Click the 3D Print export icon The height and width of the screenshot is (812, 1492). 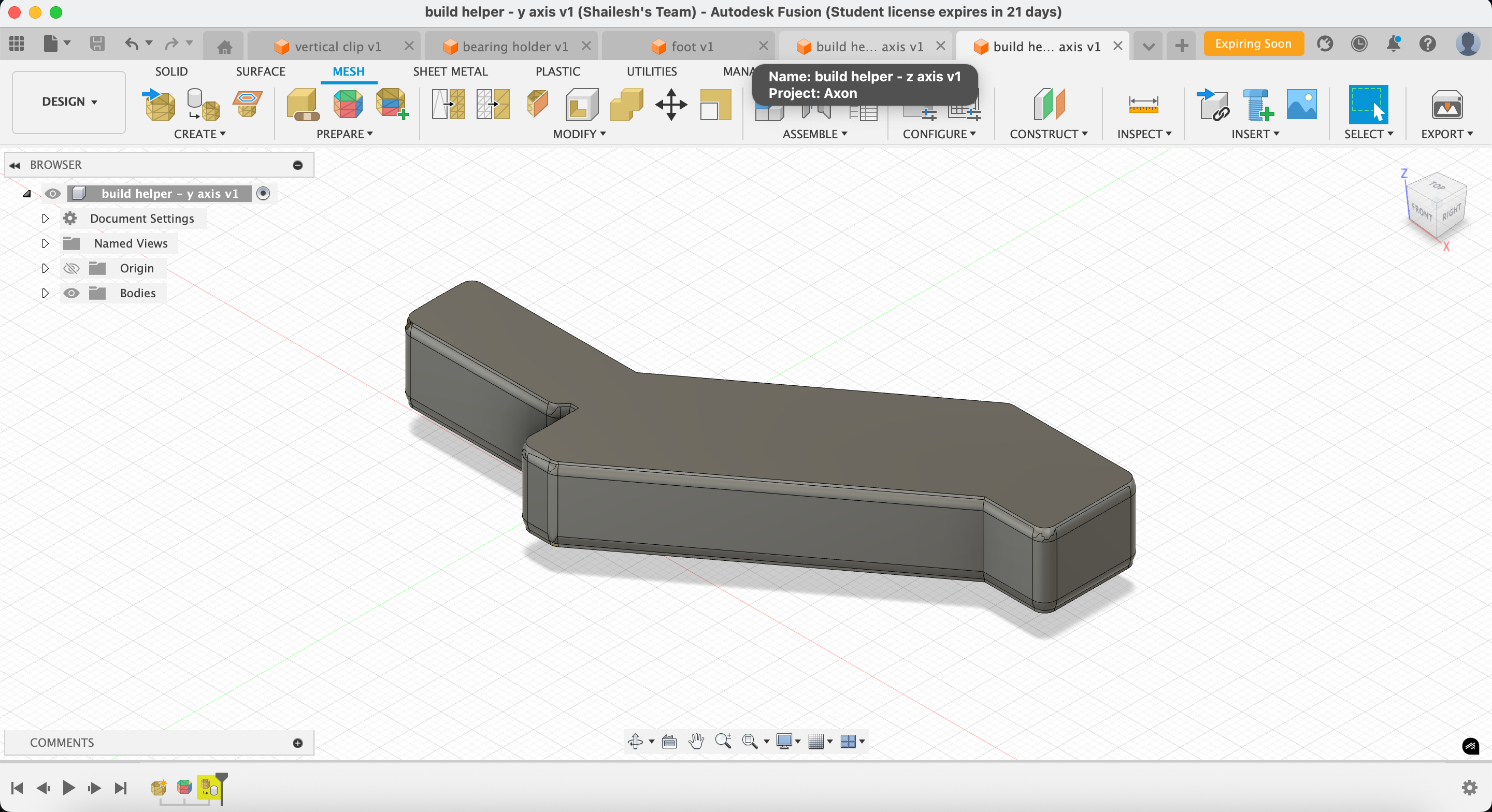1447,105
